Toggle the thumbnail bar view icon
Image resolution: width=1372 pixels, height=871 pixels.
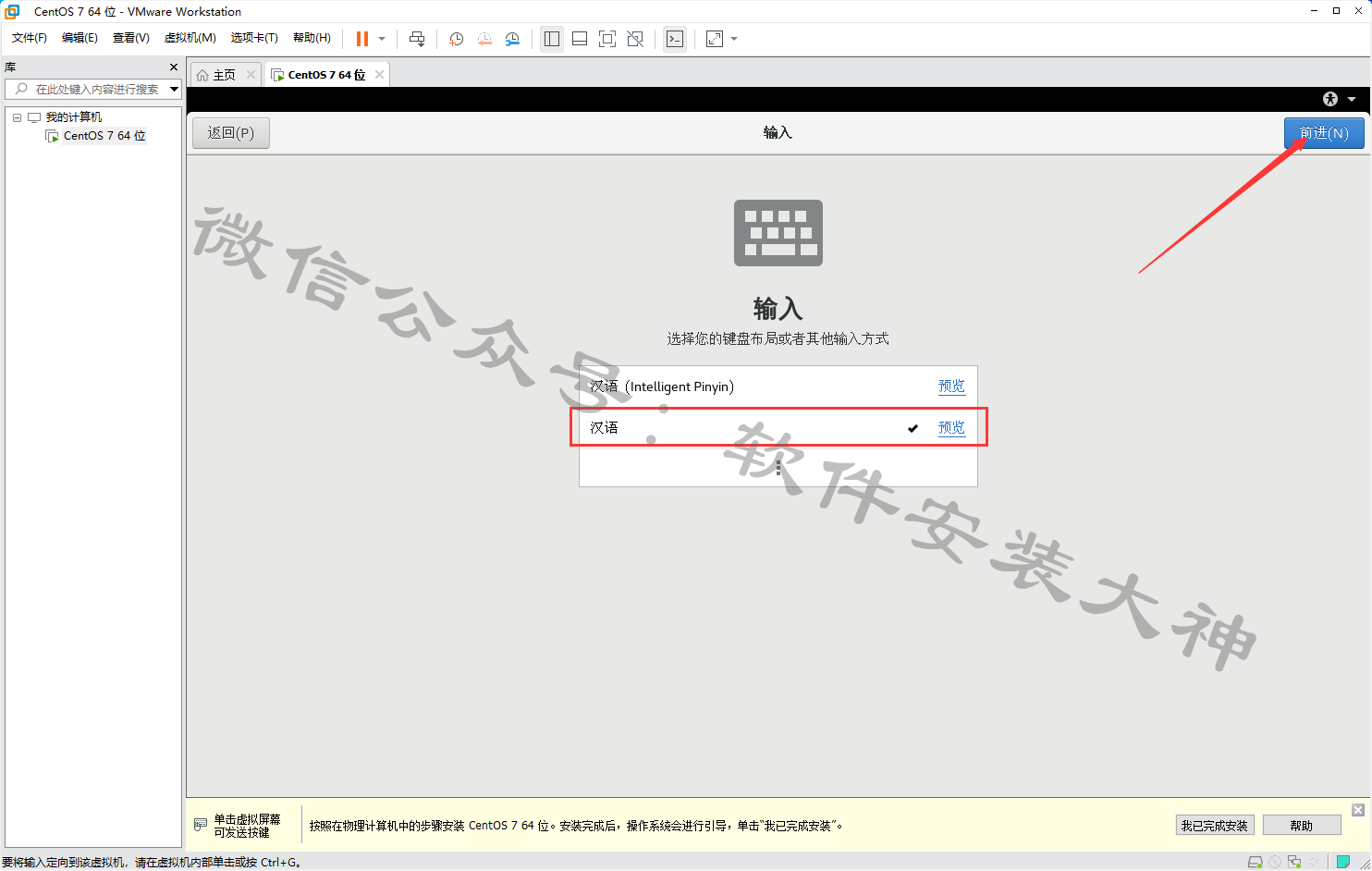[580, 39]
